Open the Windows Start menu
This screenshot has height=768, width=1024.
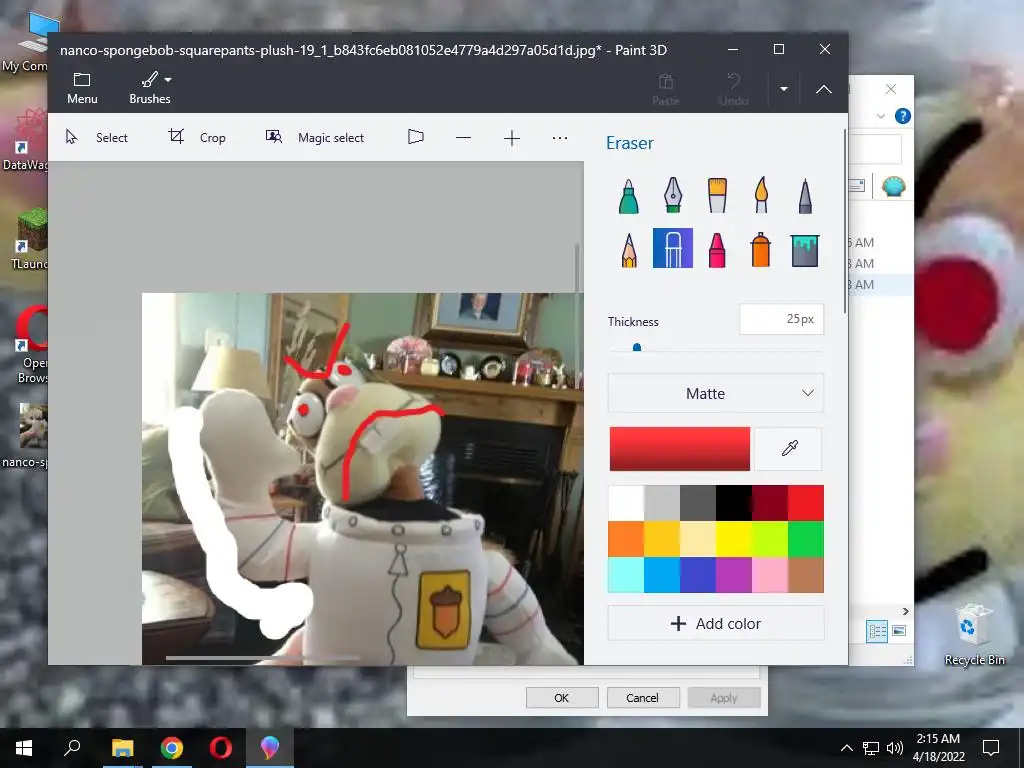[24, 748]
